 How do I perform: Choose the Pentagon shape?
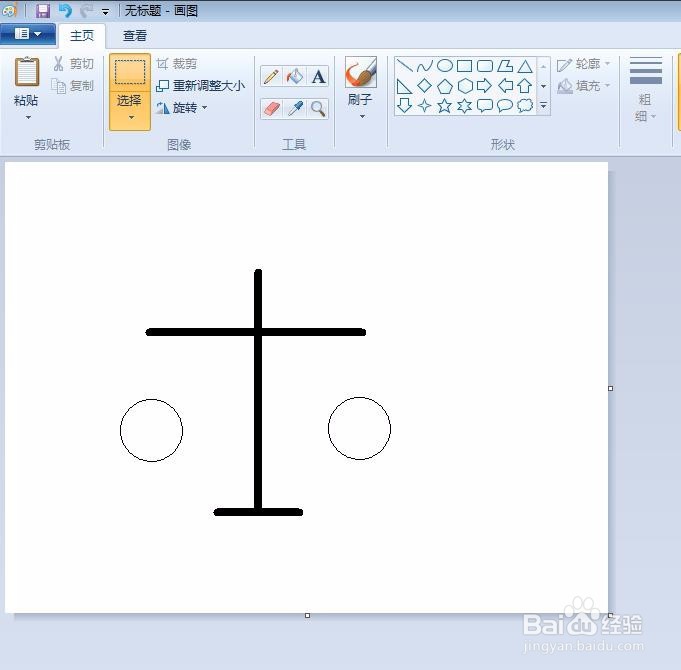click(x=445, y=86)
